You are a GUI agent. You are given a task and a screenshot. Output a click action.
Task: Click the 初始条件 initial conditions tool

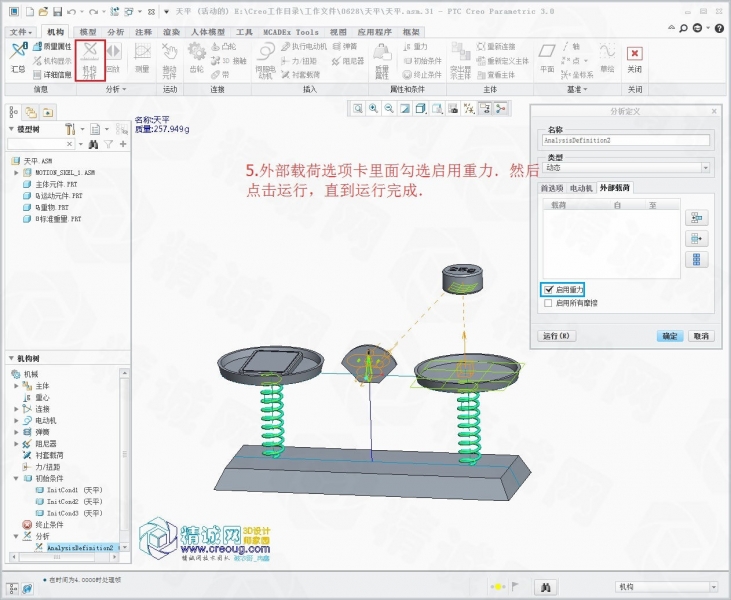tap(422, 61)
